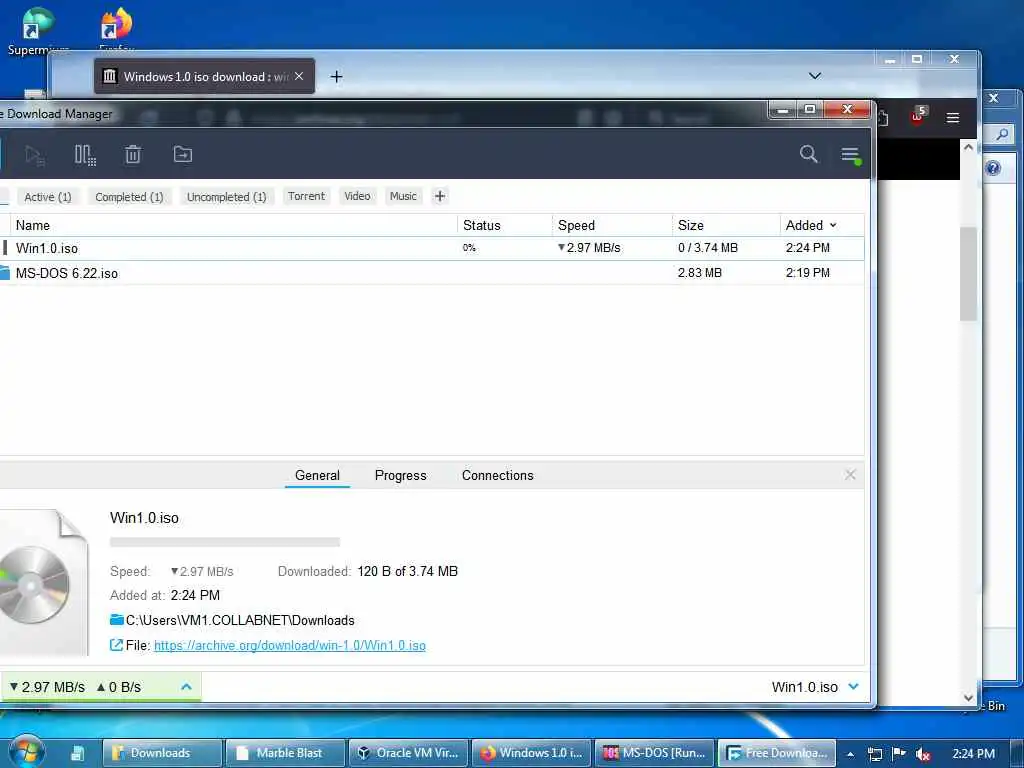Click Free Download Manager taskbar button
This screenshot has height=768, width=1024.
point(777,753)
